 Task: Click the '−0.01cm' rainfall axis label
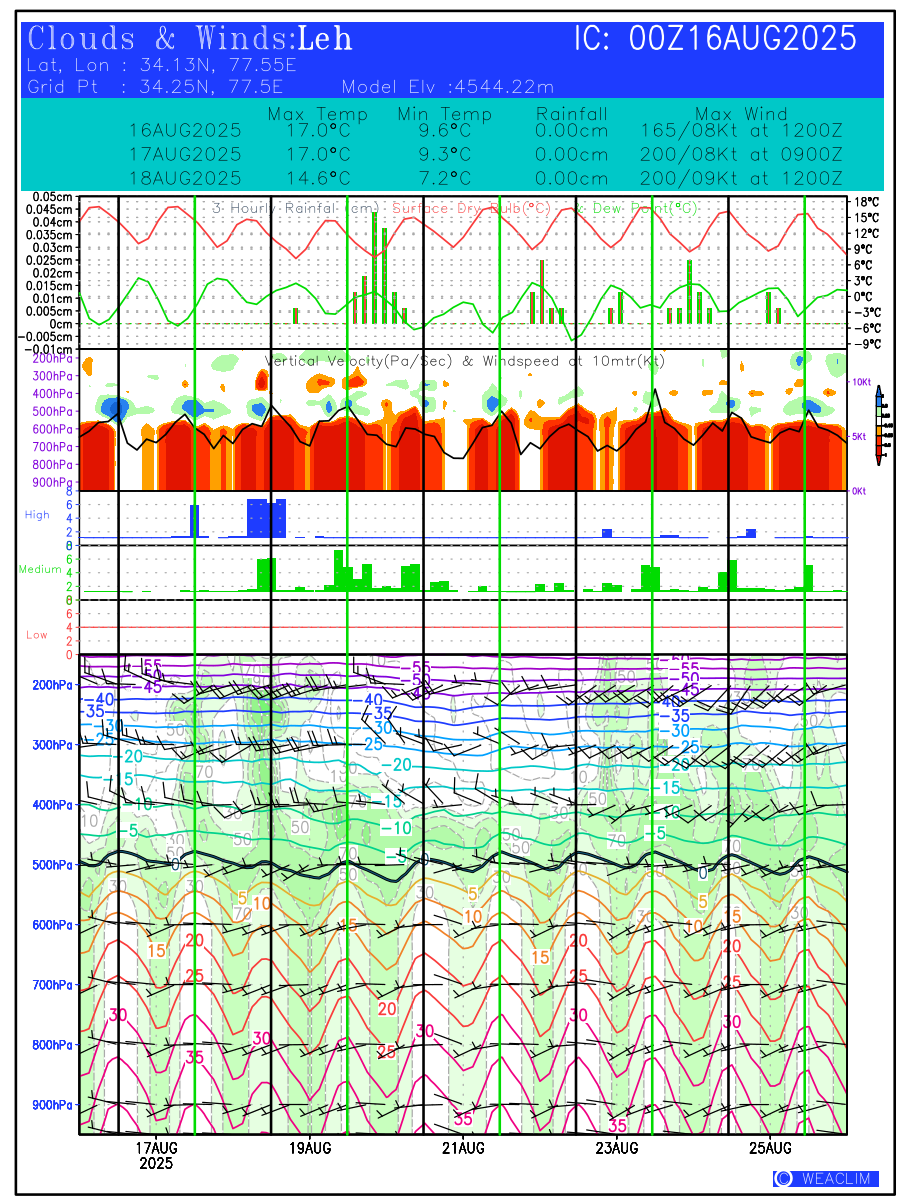[48, 349]
